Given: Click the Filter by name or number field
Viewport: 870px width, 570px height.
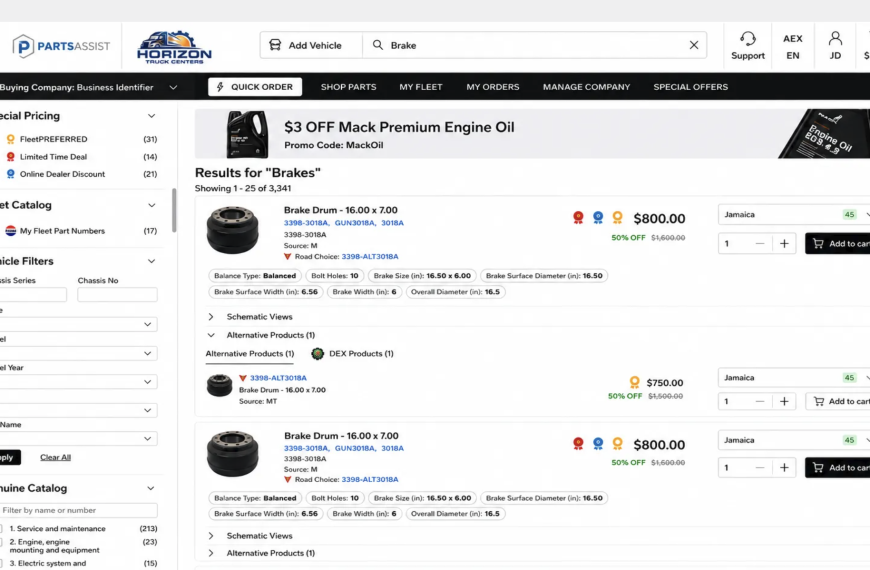Looking at the screenshot, I should point(78,510).
